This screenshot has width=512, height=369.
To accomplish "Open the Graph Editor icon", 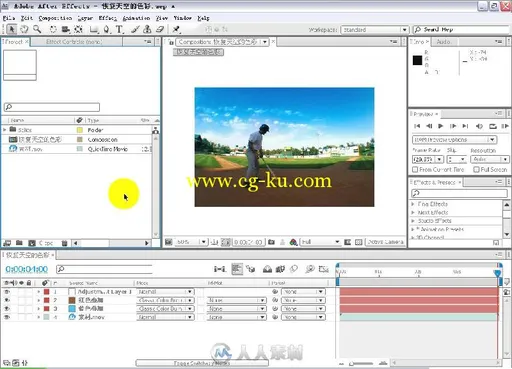I will coord(324,269).
